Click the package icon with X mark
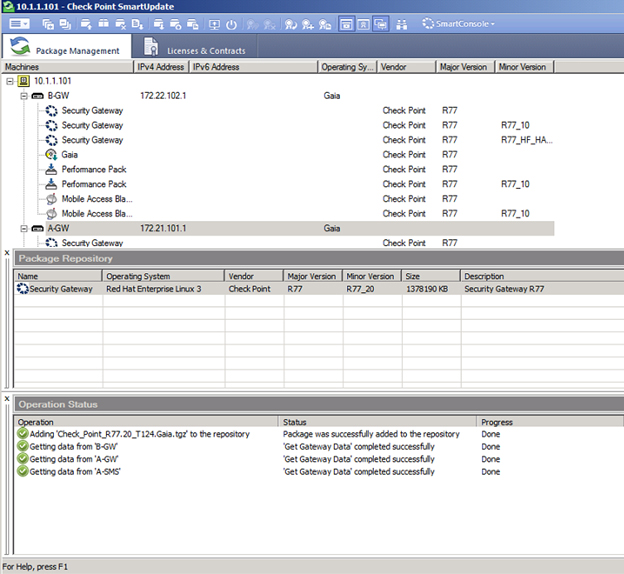 pos(120,24)
